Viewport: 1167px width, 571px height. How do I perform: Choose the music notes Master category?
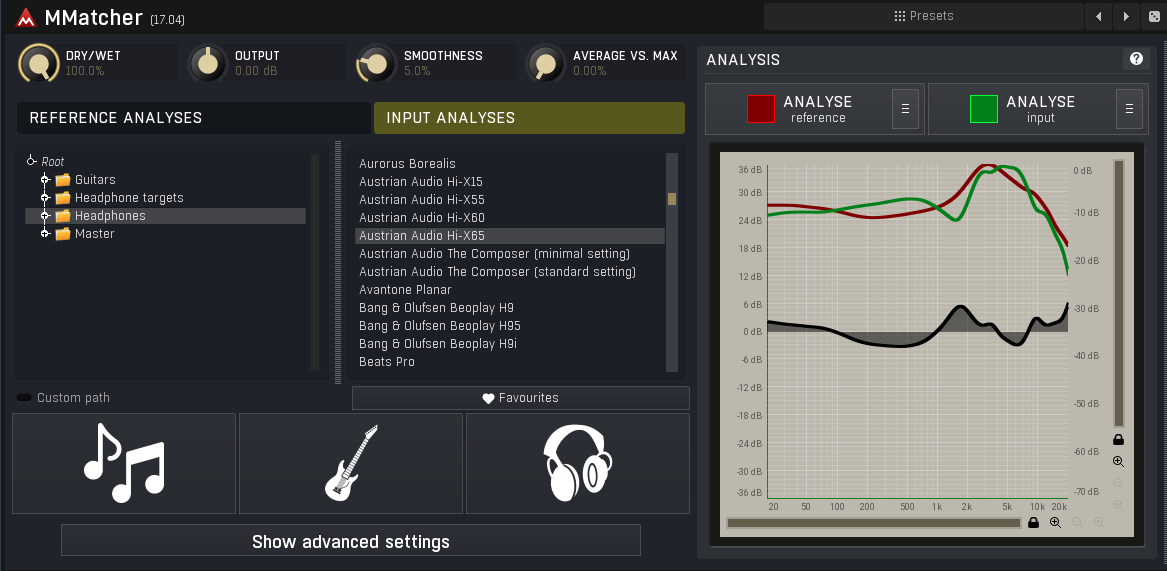click(x=124, y=463)
